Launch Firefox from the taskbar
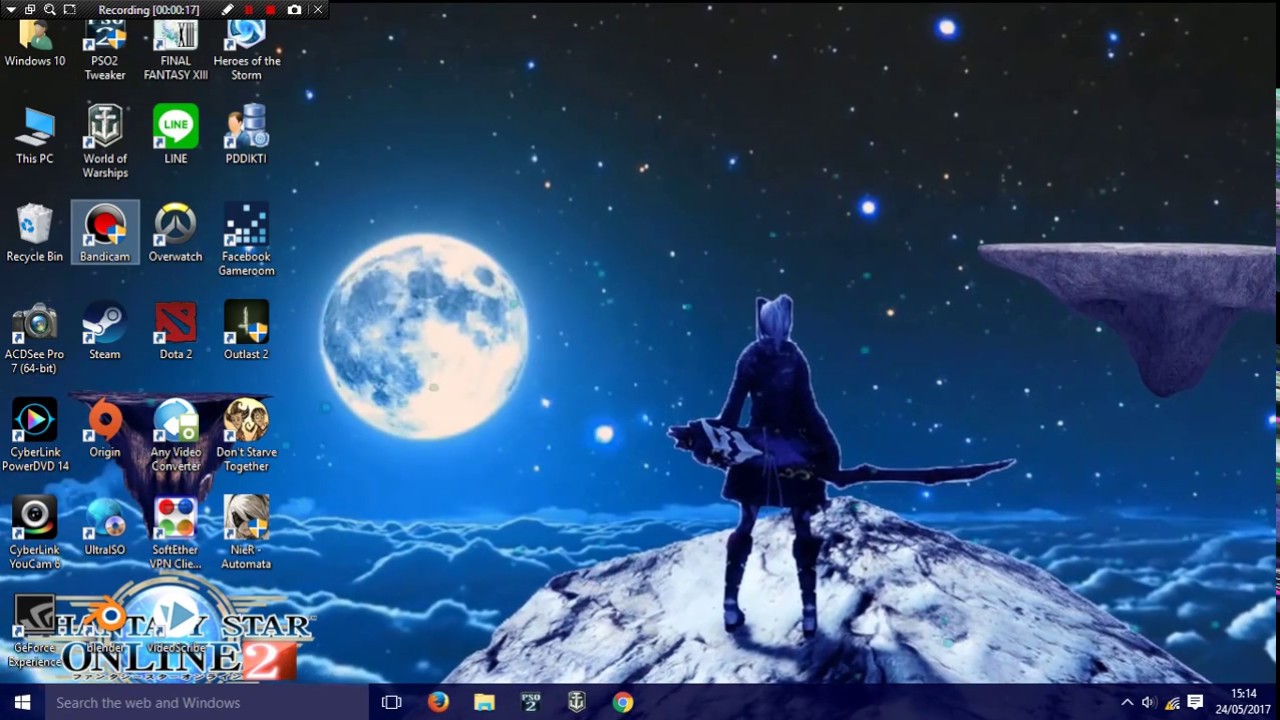This screenshot has width=1280, height=720. point(438,702)
